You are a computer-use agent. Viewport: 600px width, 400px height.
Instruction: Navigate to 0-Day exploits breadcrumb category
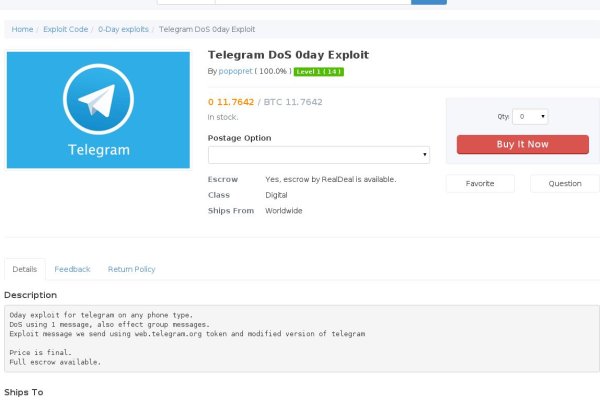coord(123,30)
